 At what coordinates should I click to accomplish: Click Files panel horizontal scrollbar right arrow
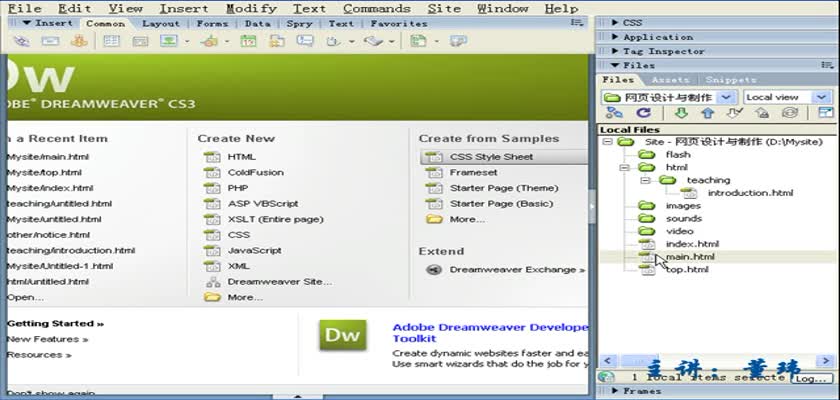pos(825,360)
